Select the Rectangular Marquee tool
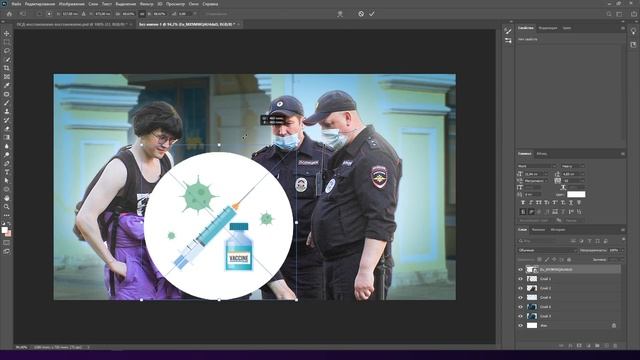The width and height of the screenshot is (640, 360). 7,42
